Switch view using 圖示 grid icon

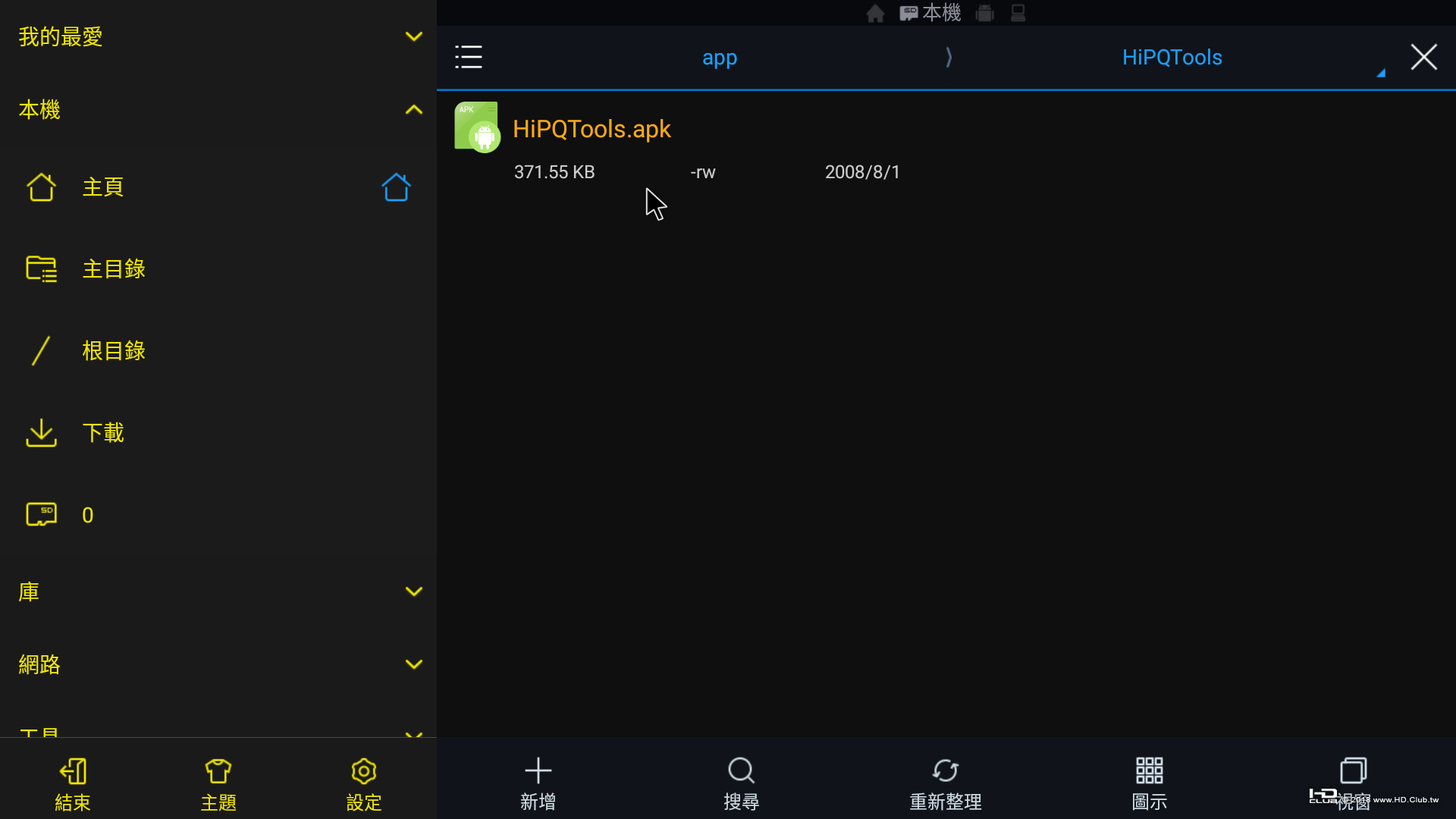(x=1149, y=770)
